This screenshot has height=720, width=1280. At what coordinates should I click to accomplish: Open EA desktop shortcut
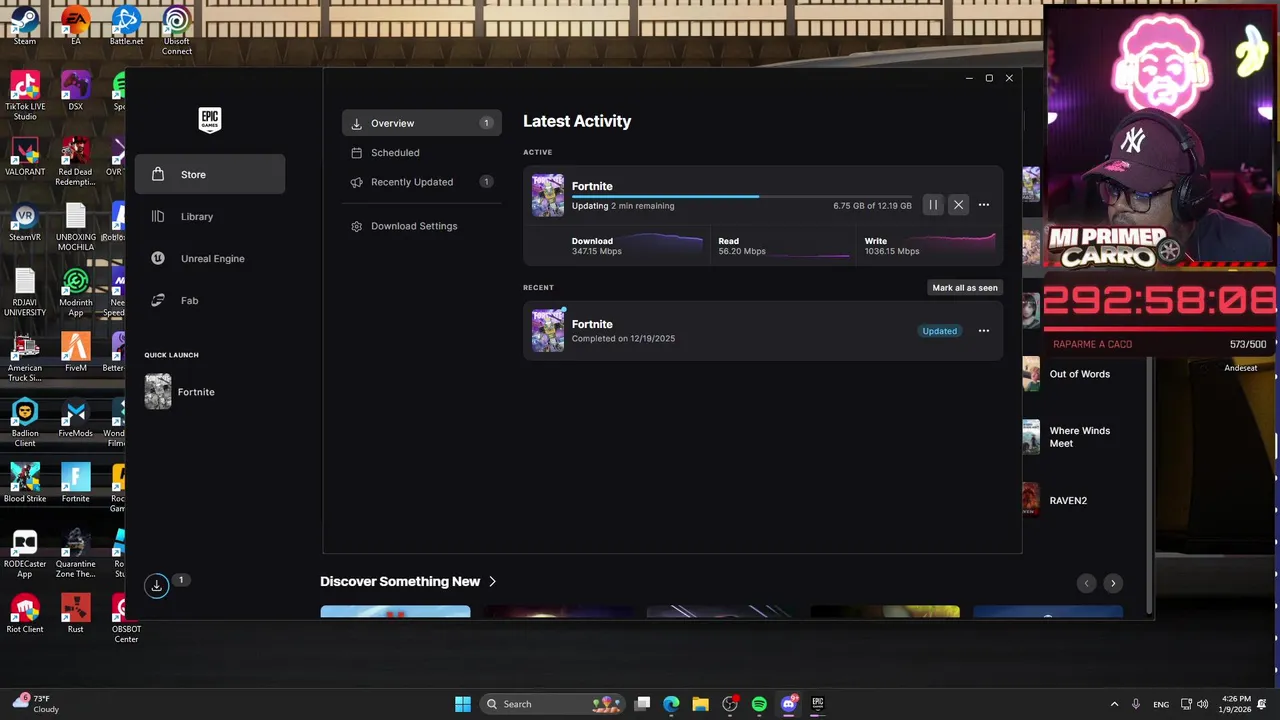coord(76,26)
